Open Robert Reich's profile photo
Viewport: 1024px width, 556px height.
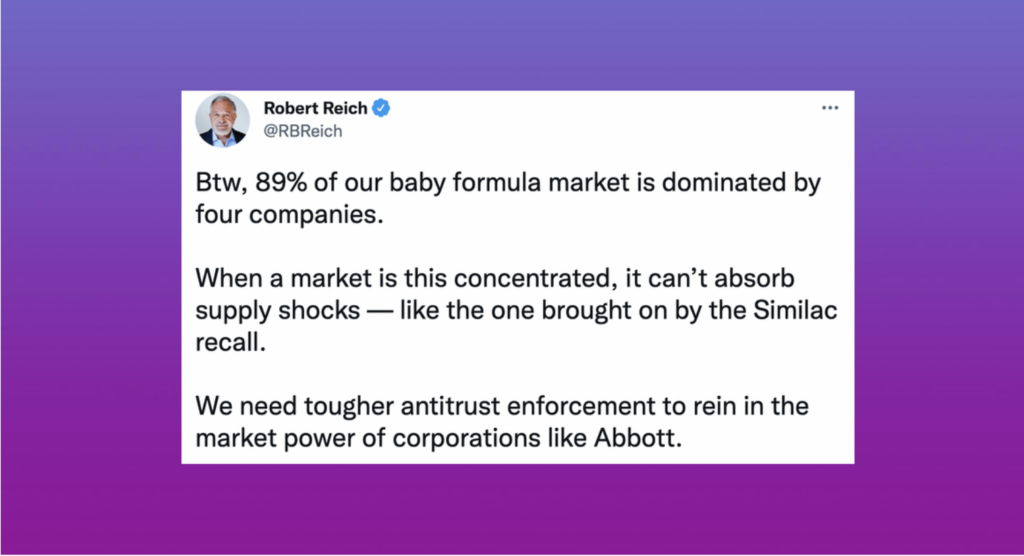click(x=223, y=120)
